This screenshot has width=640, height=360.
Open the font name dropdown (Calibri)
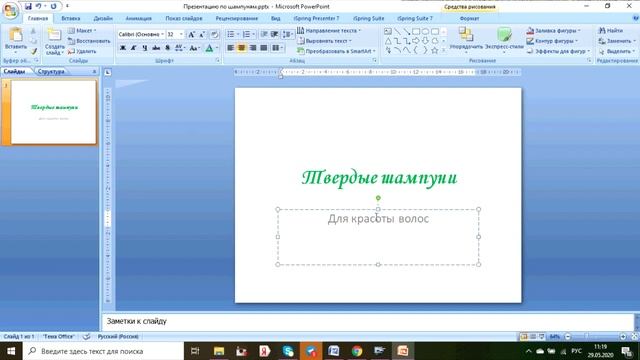[162, 34]
